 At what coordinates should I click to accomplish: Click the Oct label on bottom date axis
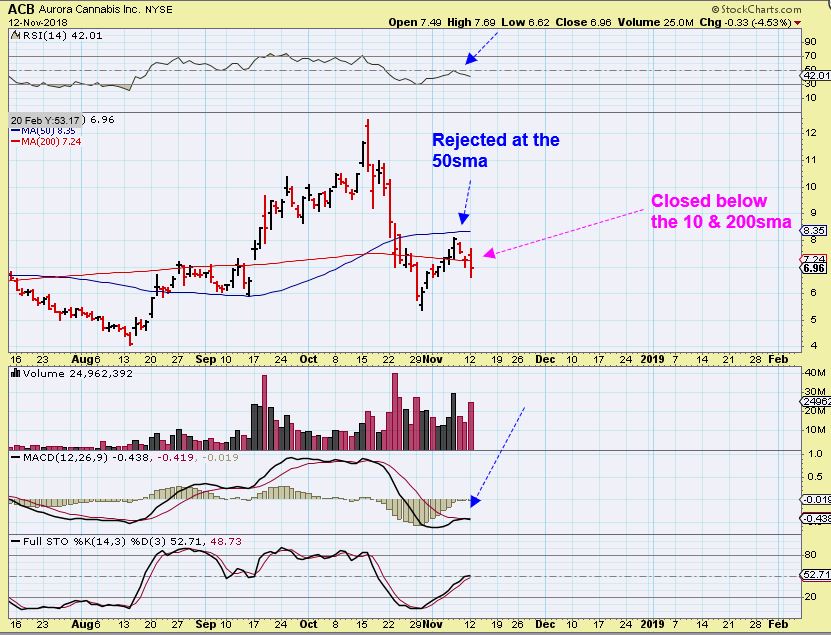point(308,624)
